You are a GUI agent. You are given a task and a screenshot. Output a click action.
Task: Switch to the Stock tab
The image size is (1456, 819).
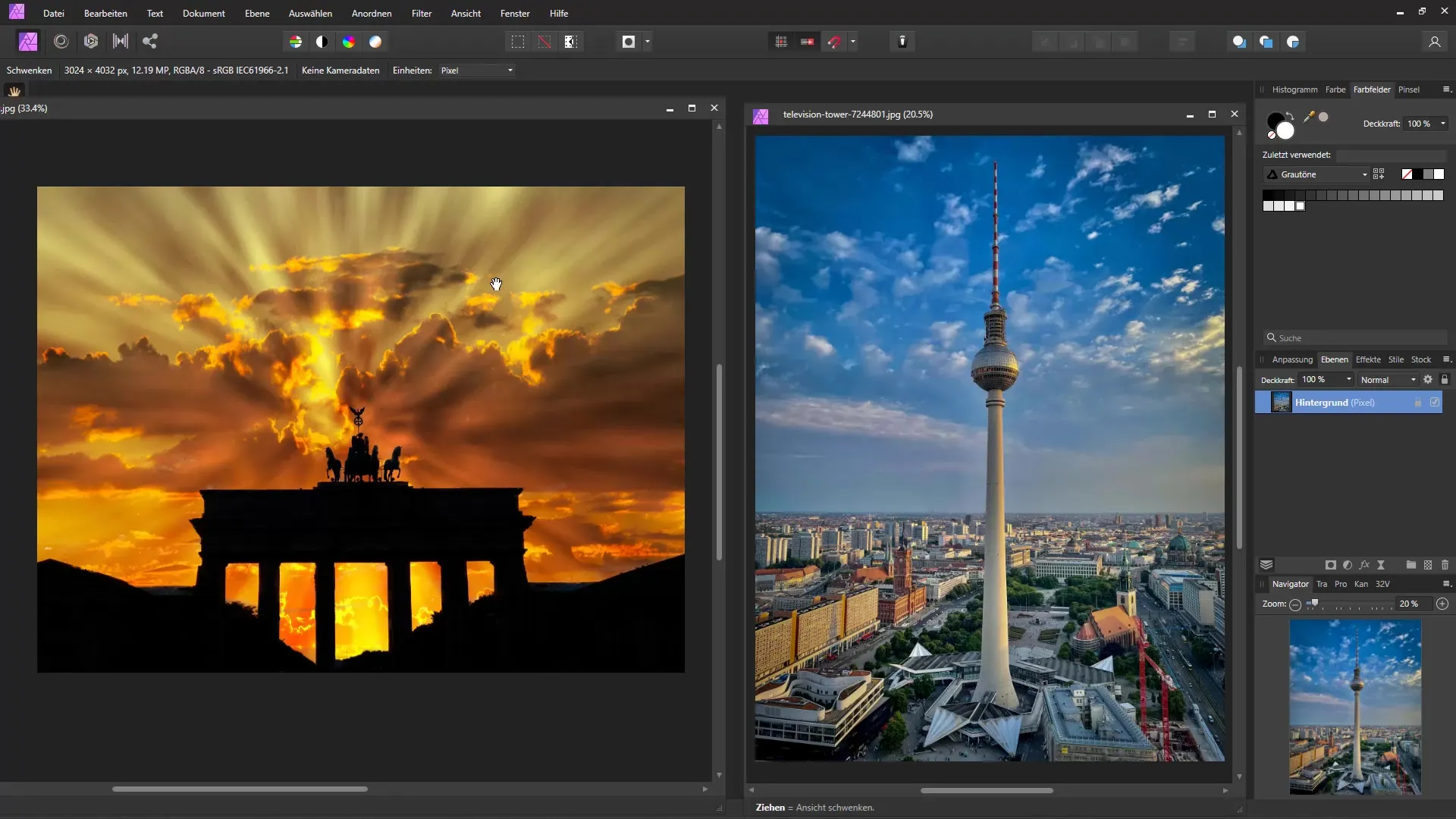click(1421, 359)
